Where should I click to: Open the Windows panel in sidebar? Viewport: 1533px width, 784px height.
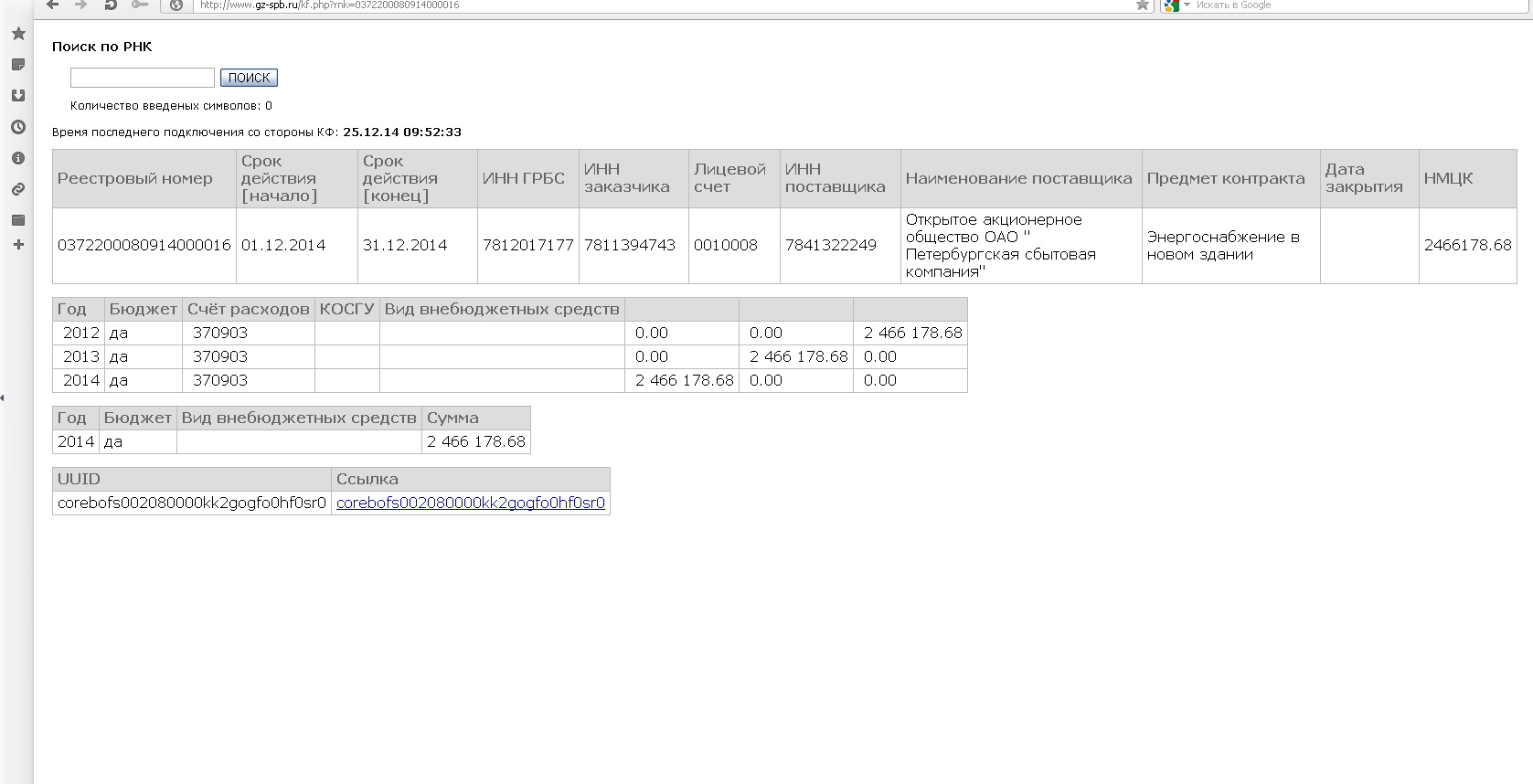18,220
